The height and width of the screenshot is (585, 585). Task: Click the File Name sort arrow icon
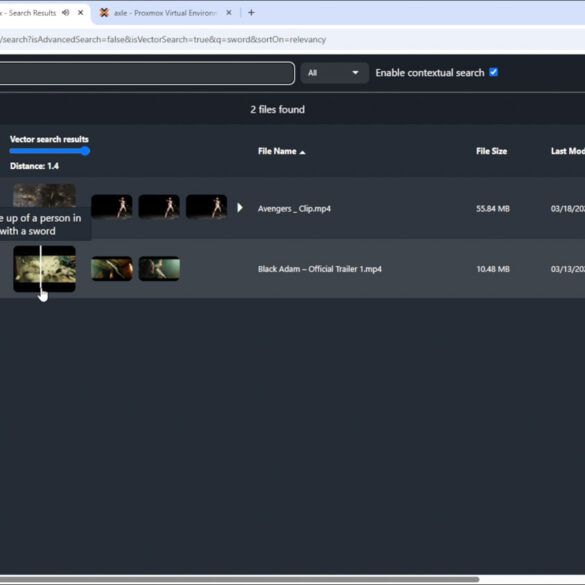pos(303,152)
